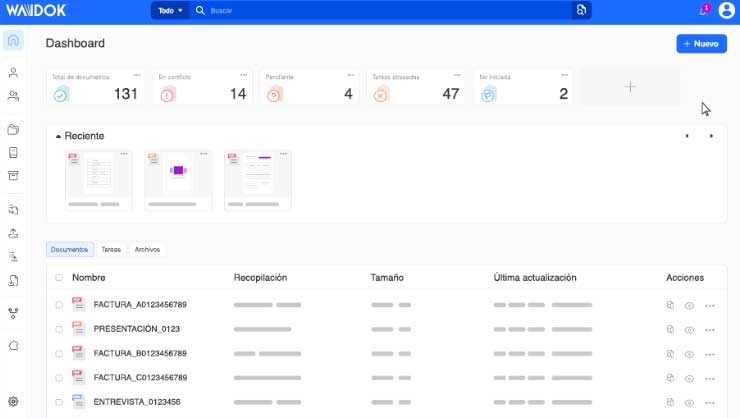This screenshot has height=418, width=740.
Task: Collapse the Reciente section
Action: [58, 136]
